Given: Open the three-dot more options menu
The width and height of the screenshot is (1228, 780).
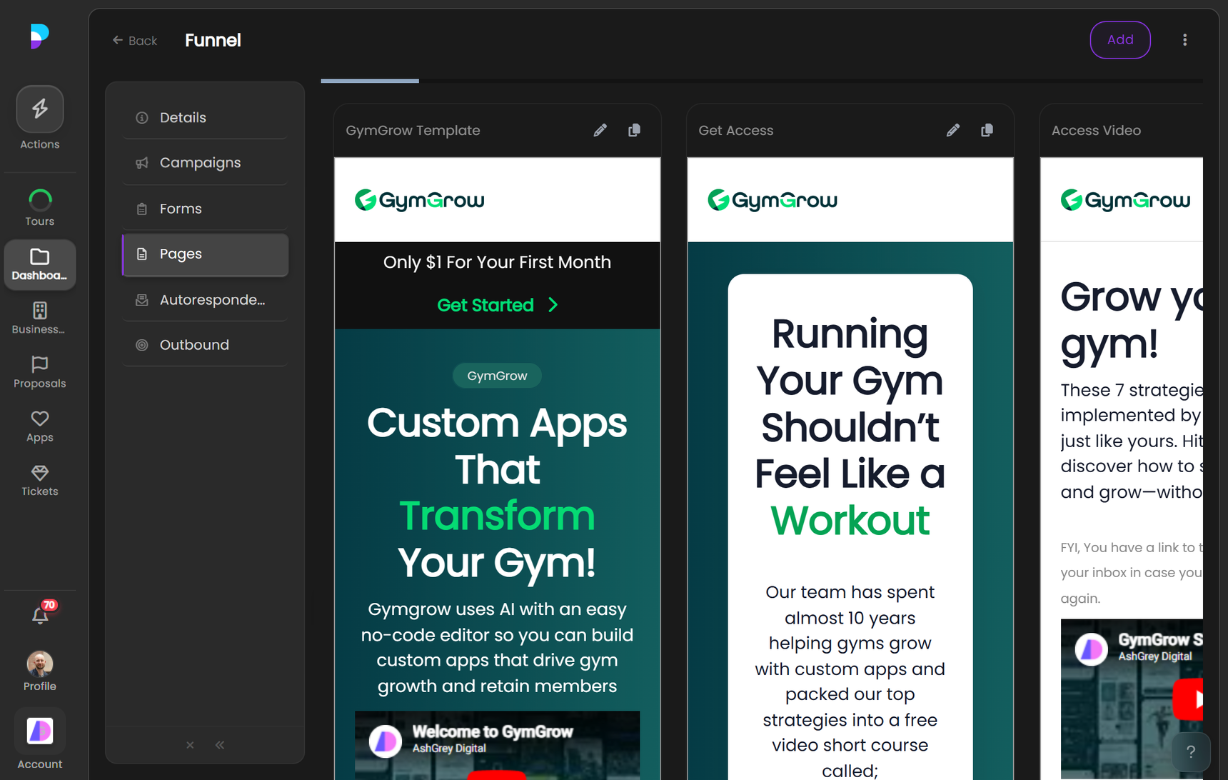Looking at the screenshot, I should (x=1185, y=40).
